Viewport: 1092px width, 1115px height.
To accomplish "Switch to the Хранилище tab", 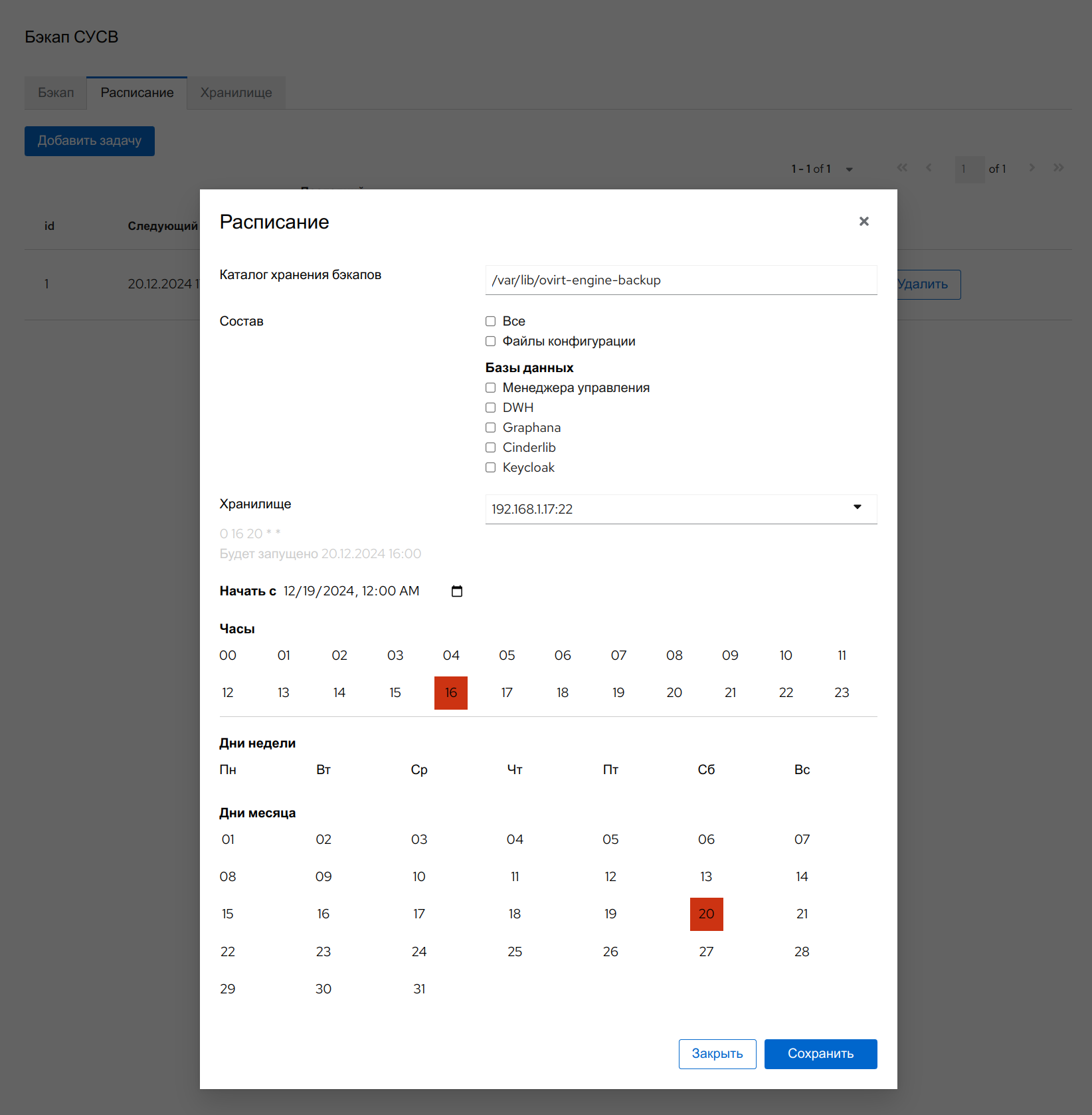I will pos(236,93).
